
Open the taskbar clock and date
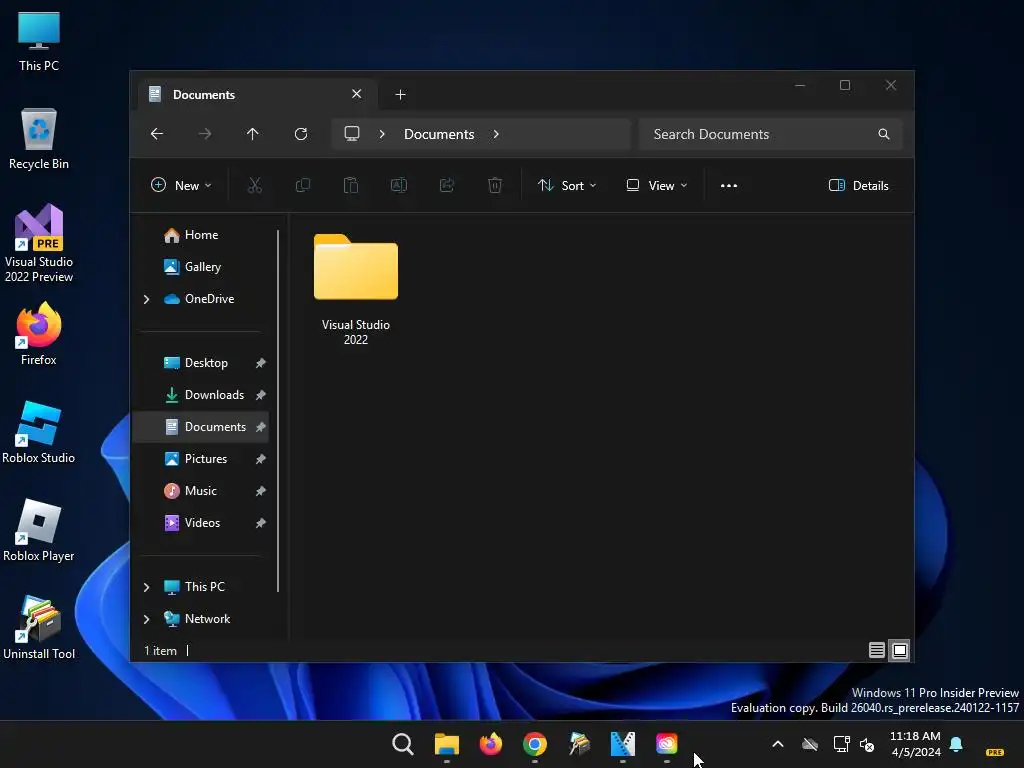pos(916,744)
